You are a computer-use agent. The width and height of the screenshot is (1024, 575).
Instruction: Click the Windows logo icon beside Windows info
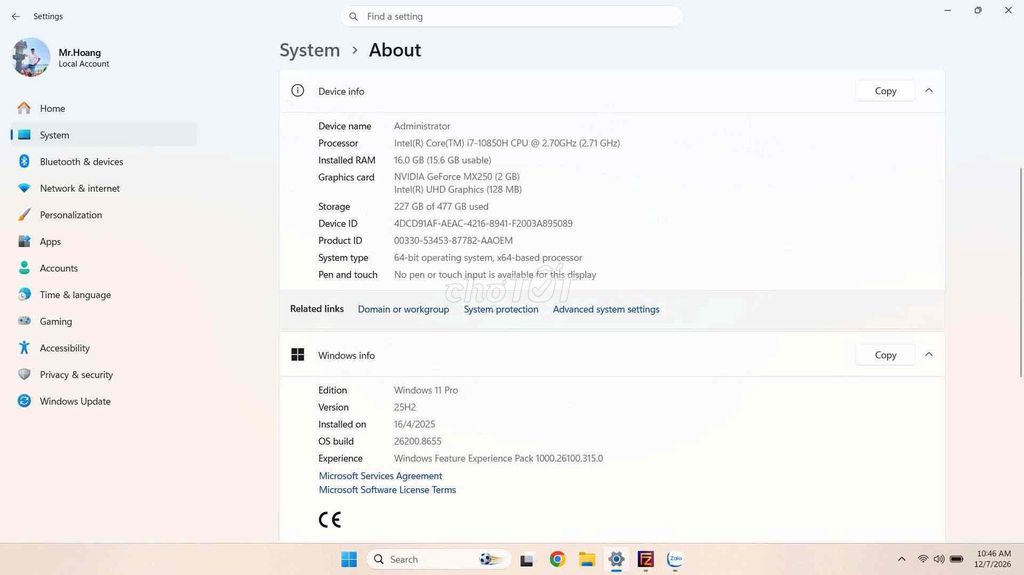[298, 355]
